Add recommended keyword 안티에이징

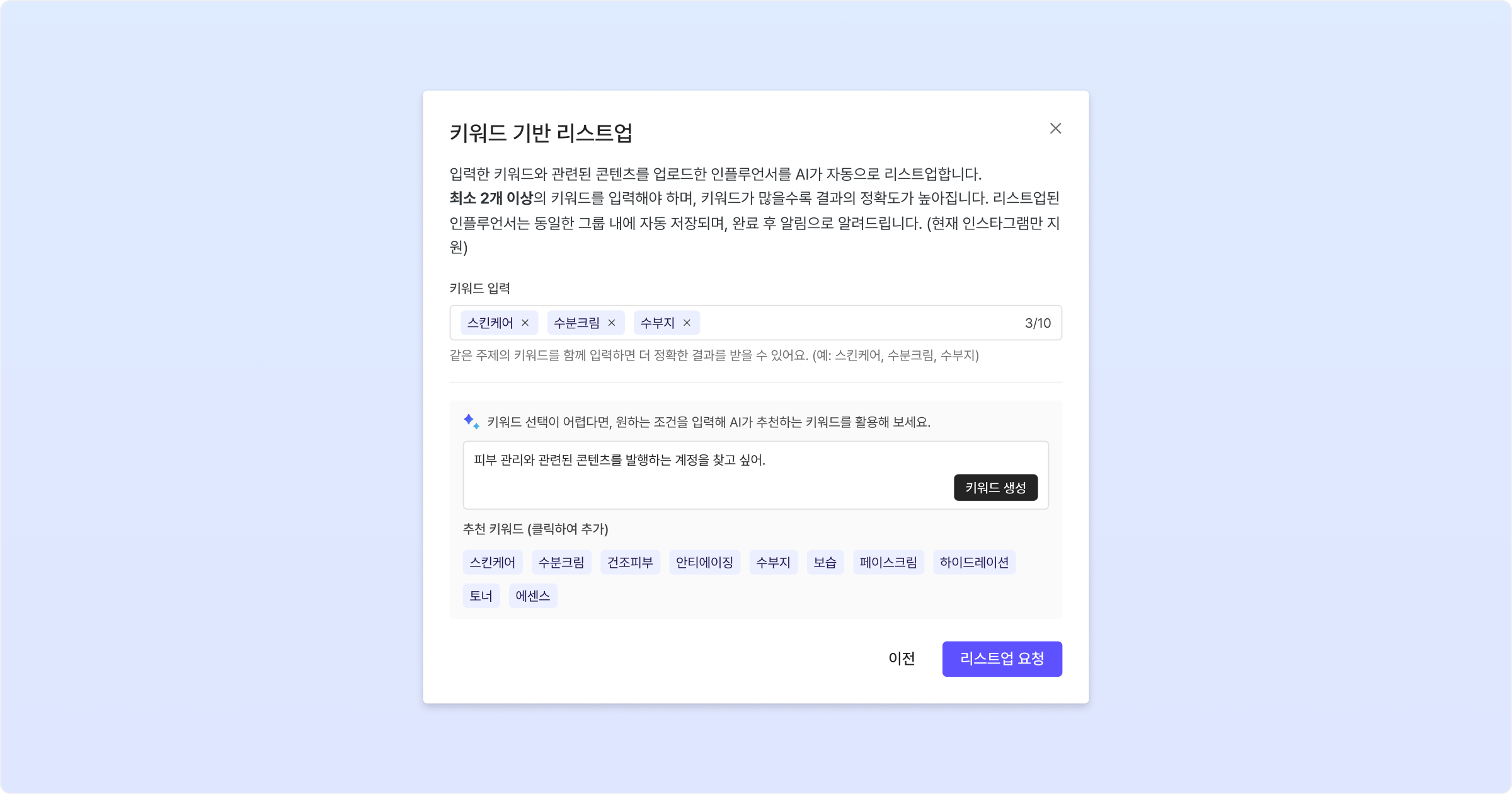pos(704,562)
